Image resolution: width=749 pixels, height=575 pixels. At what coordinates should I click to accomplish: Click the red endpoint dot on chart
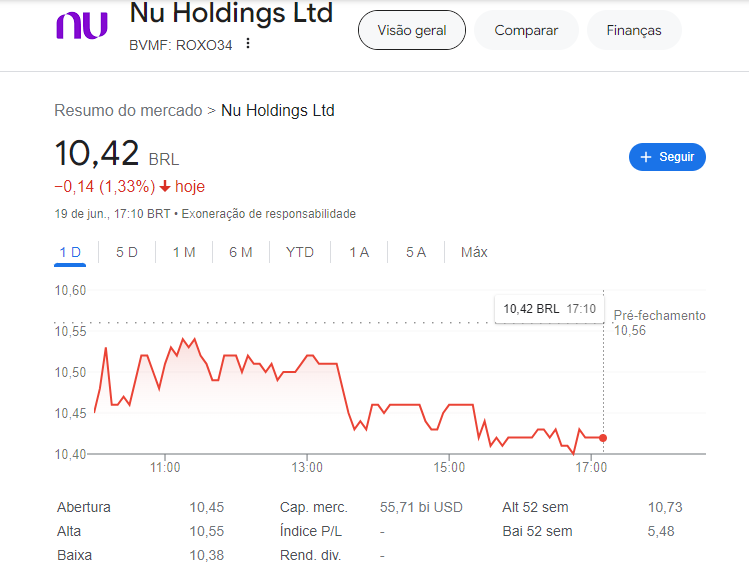tap(603, 438)
